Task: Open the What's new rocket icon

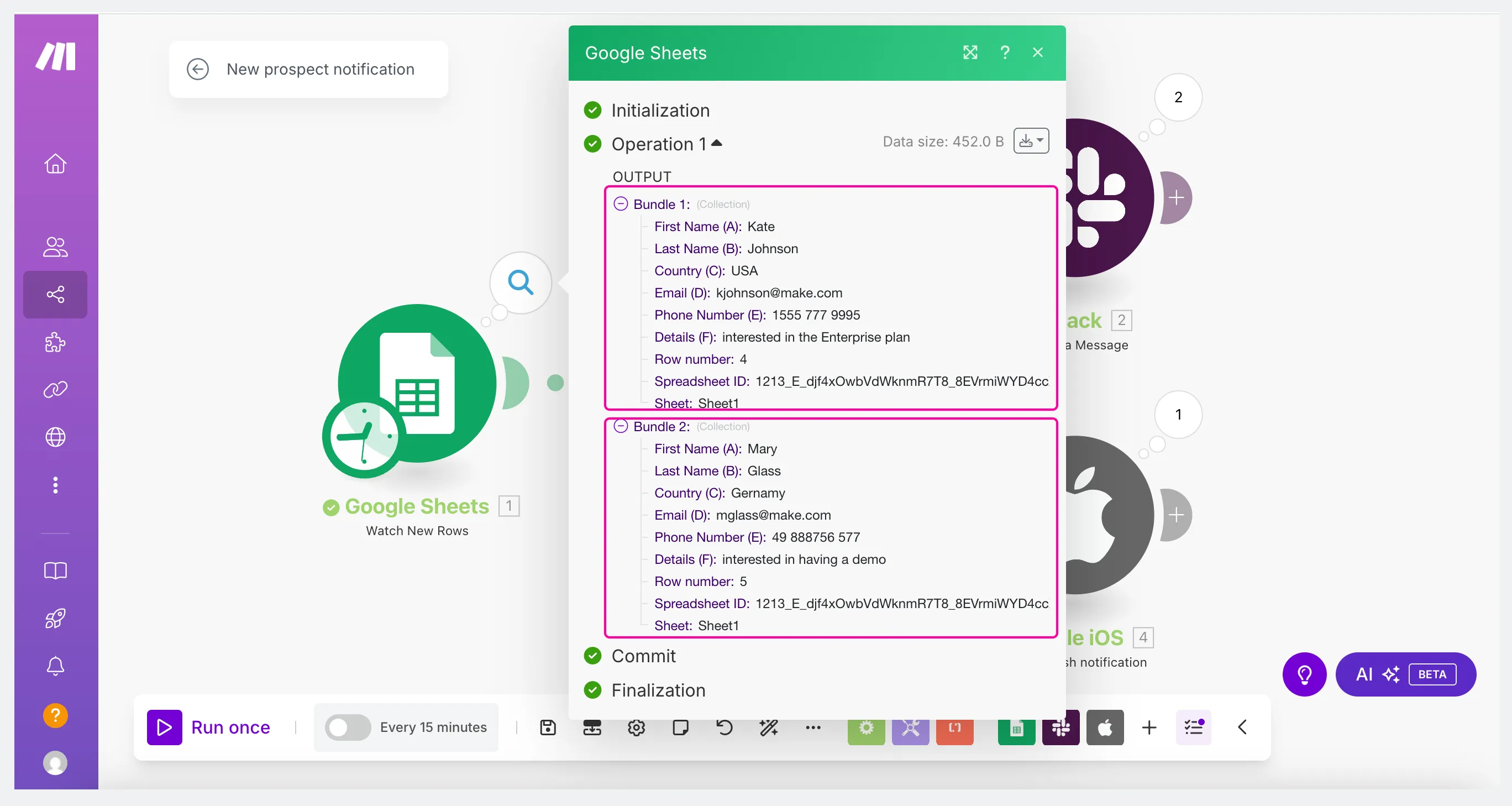Action: point(55,618)
